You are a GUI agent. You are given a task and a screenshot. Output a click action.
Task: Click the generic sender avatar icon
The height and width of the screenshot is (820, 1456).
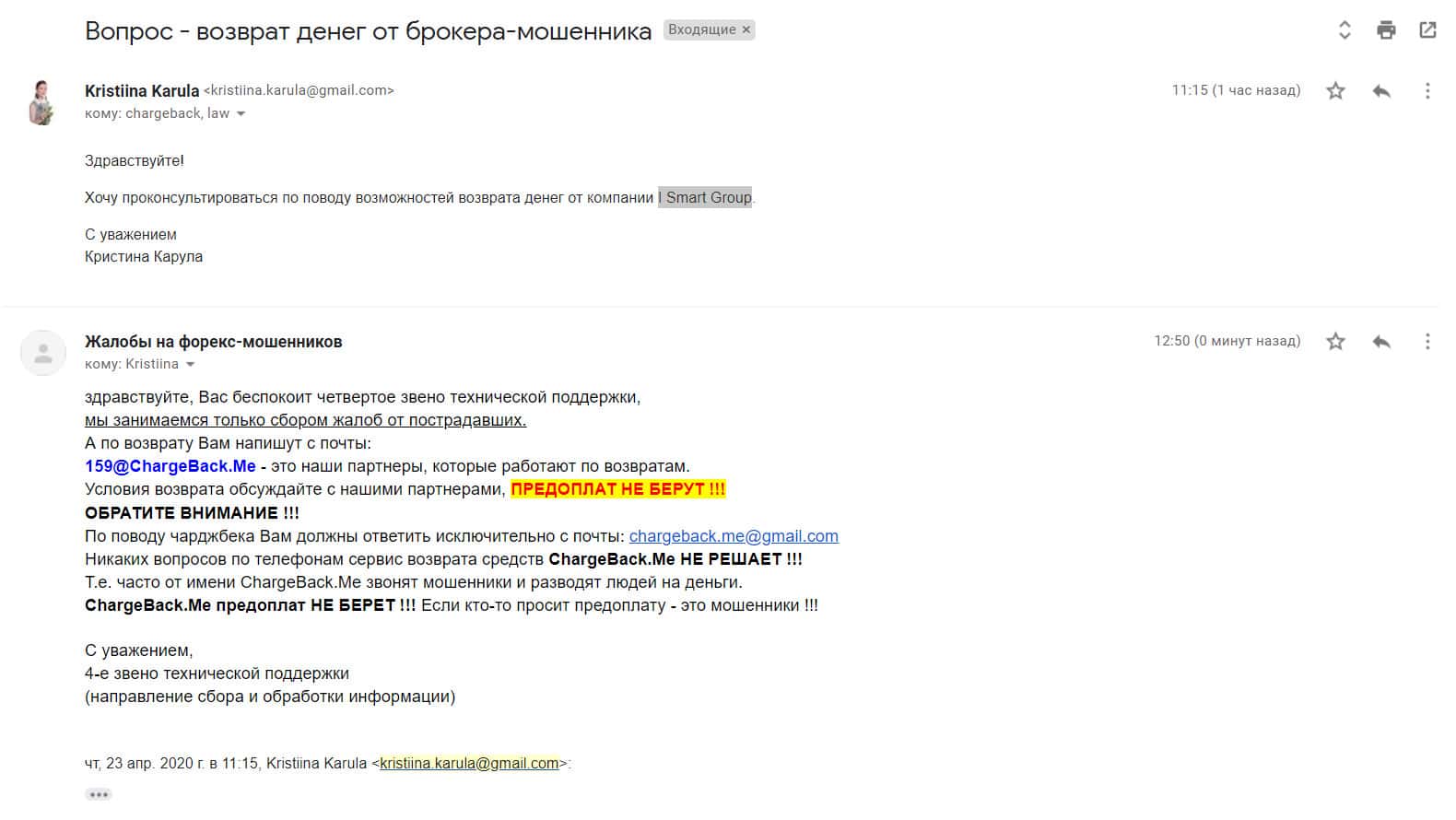pos(42,353)
